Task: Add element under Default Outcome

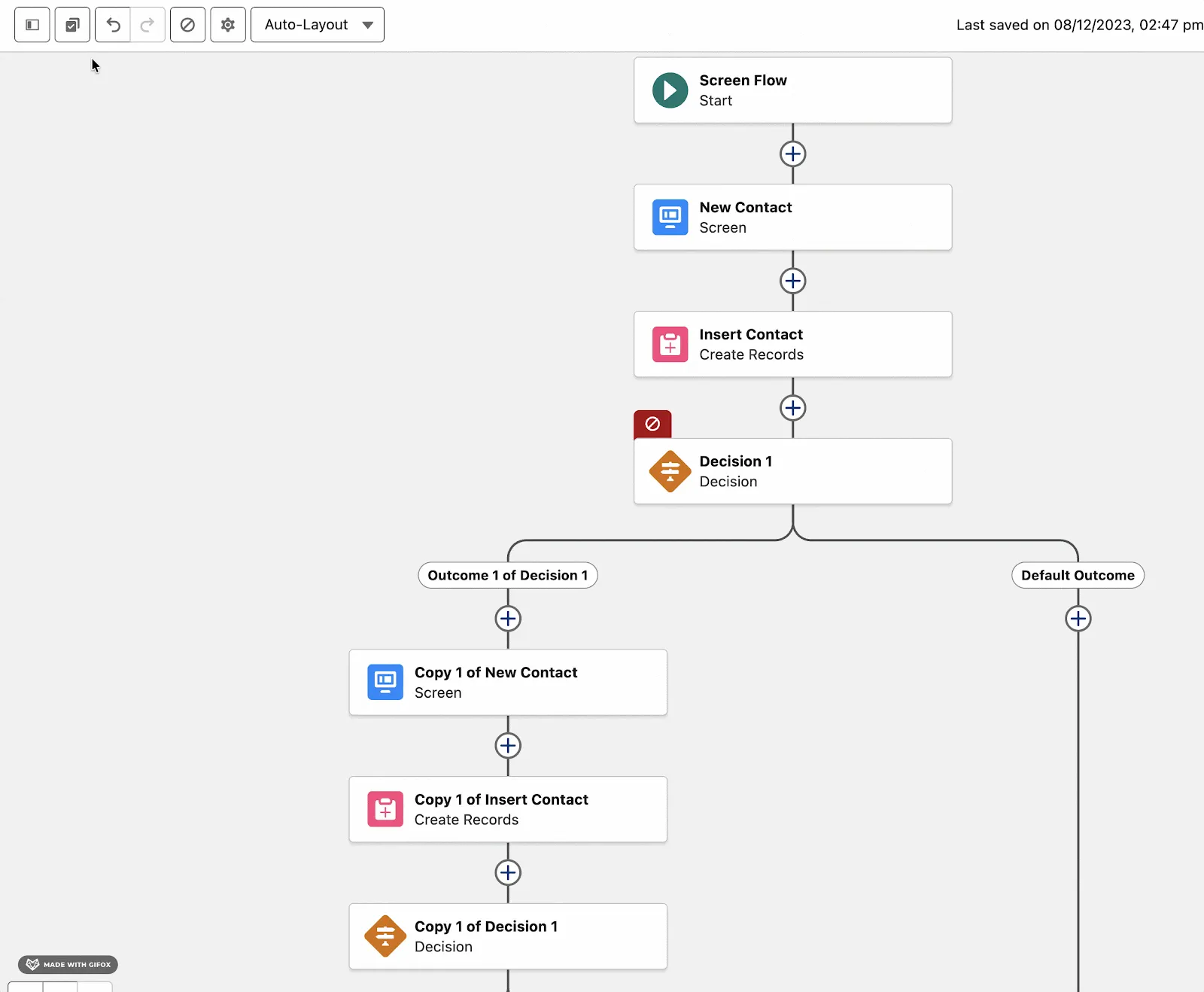Action: click(x=1078, y=619)
